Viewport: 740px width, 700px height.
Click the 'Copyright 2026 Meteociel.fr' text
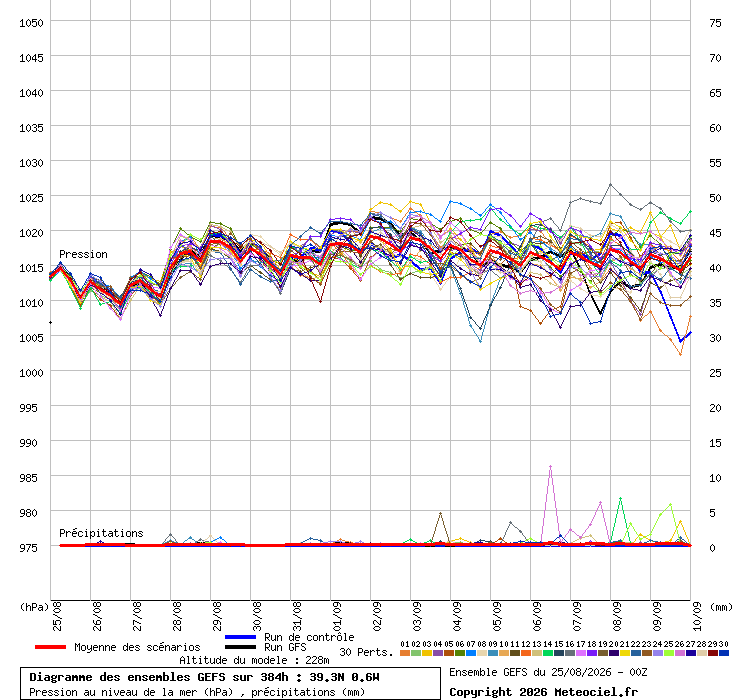543,692
